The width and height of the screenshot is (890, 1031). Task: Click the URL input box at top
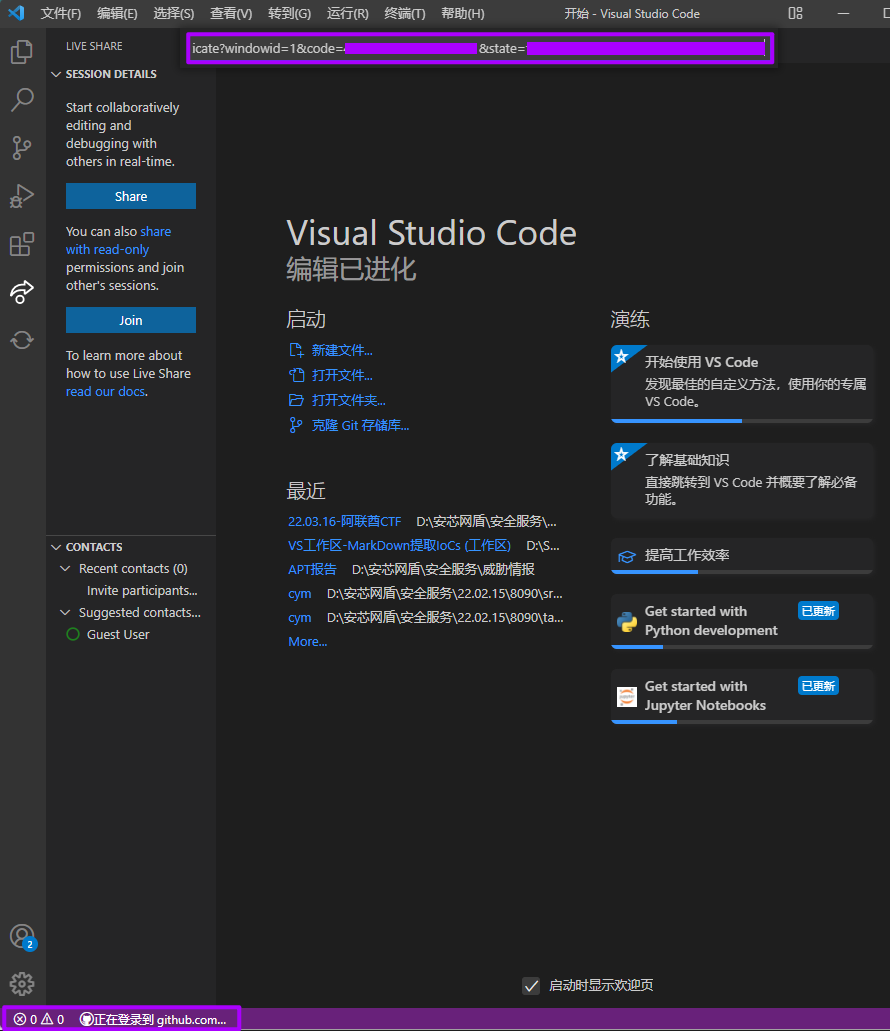(478, 48)
